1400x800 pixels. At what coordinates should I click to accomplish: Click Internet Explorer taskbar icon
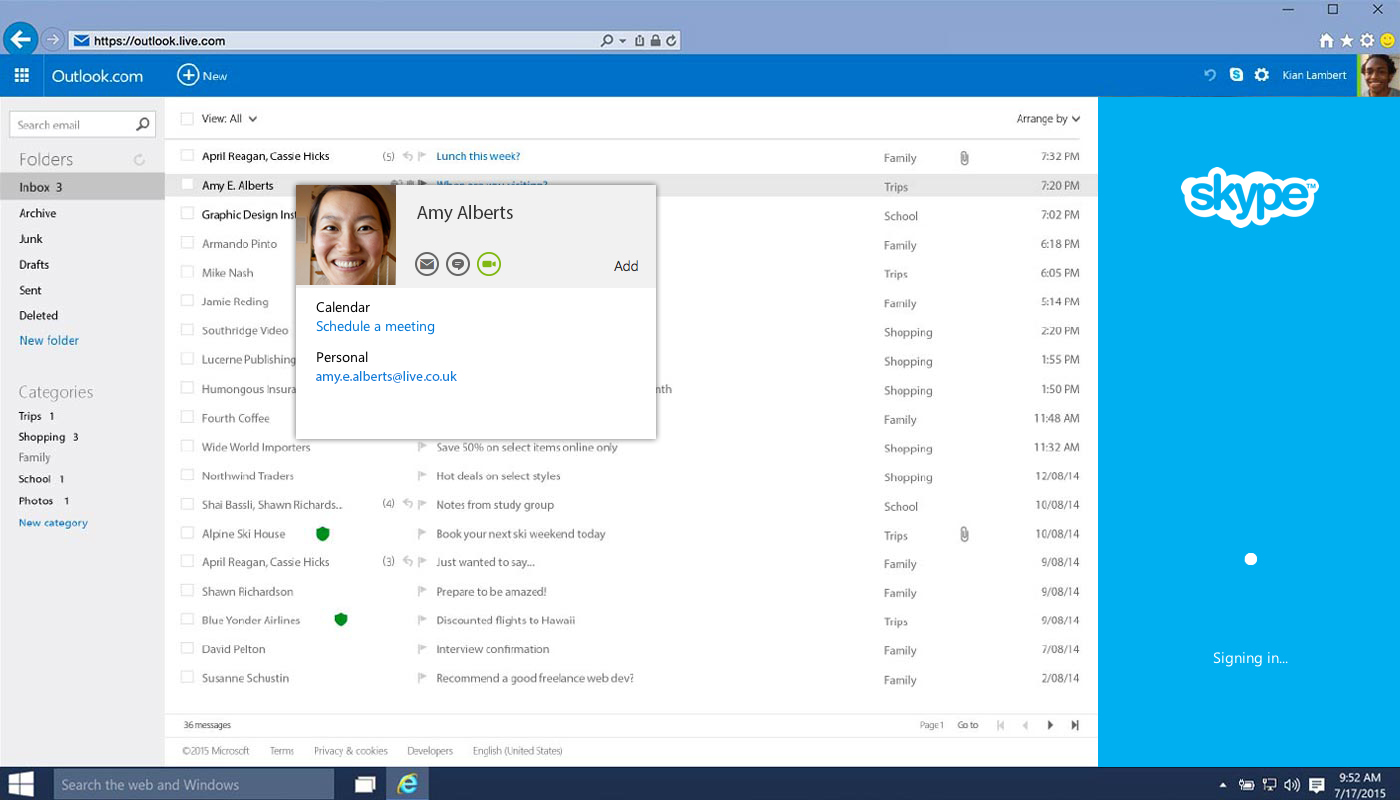point(407,784)
